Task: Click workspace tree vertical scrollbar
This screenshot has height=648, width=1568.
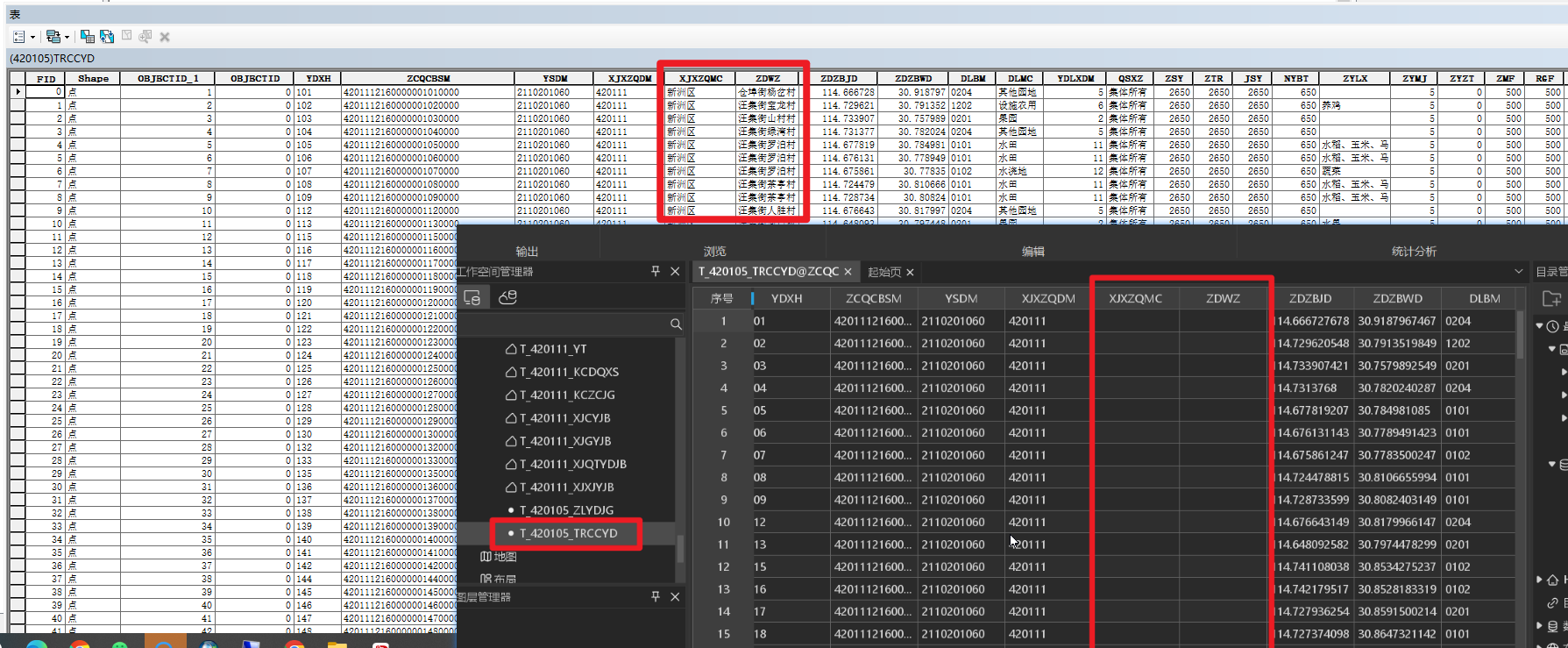Action: pyautogui.click(x=680, y=548)
